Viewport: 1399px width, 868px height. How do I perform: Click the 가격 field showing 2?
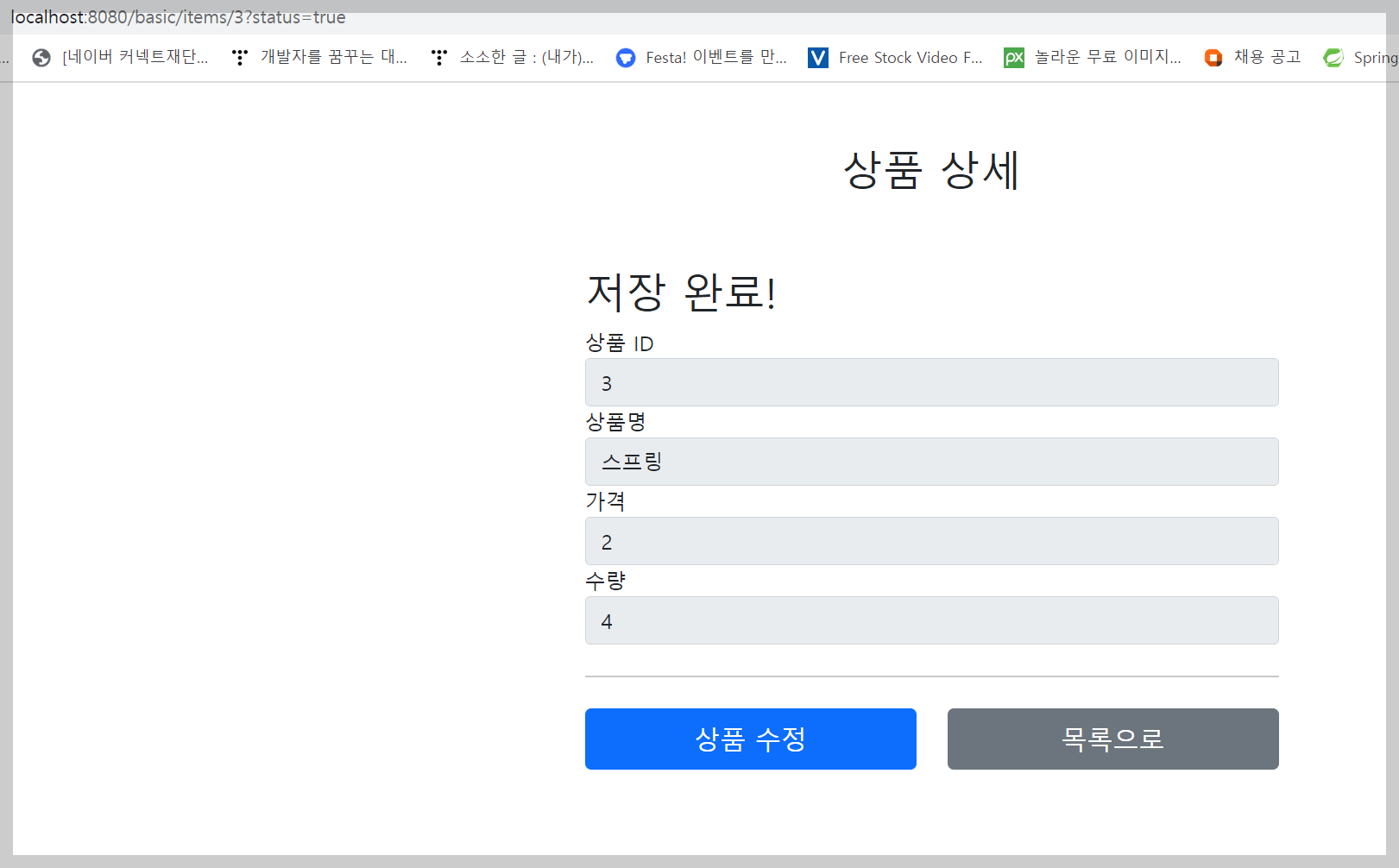coord(932,541)
